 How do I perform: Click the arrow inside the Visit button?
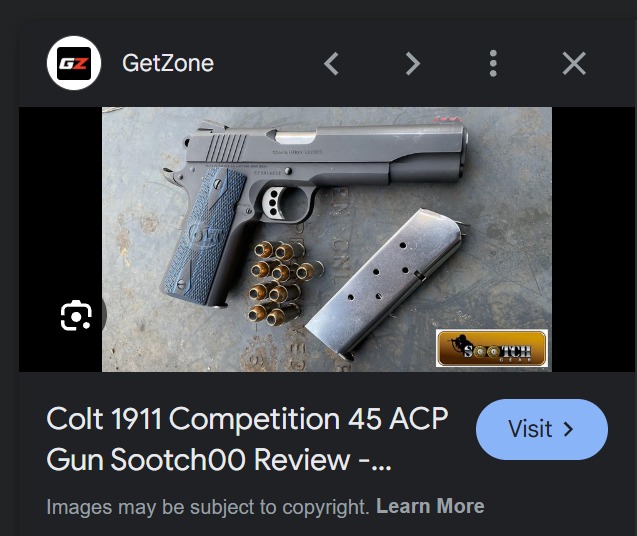[568, 429]
